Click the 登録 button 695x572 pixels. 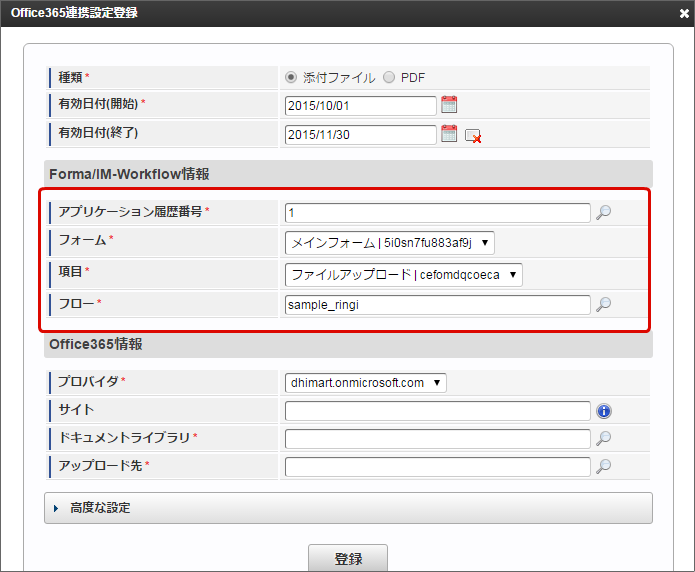click(x=348, y=558)
